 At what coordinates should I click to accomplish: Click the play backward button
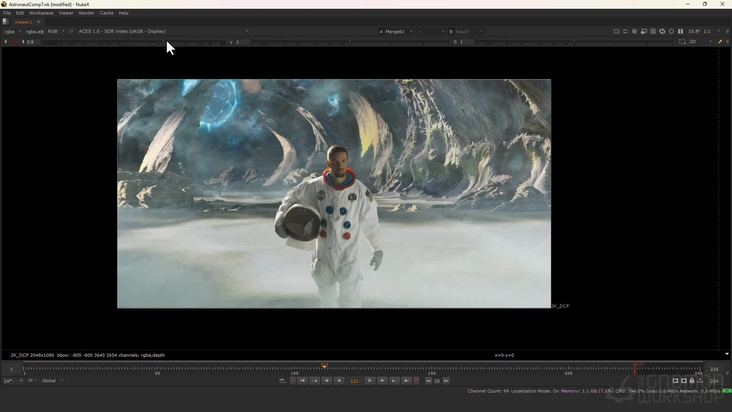(x=338, y=381)
